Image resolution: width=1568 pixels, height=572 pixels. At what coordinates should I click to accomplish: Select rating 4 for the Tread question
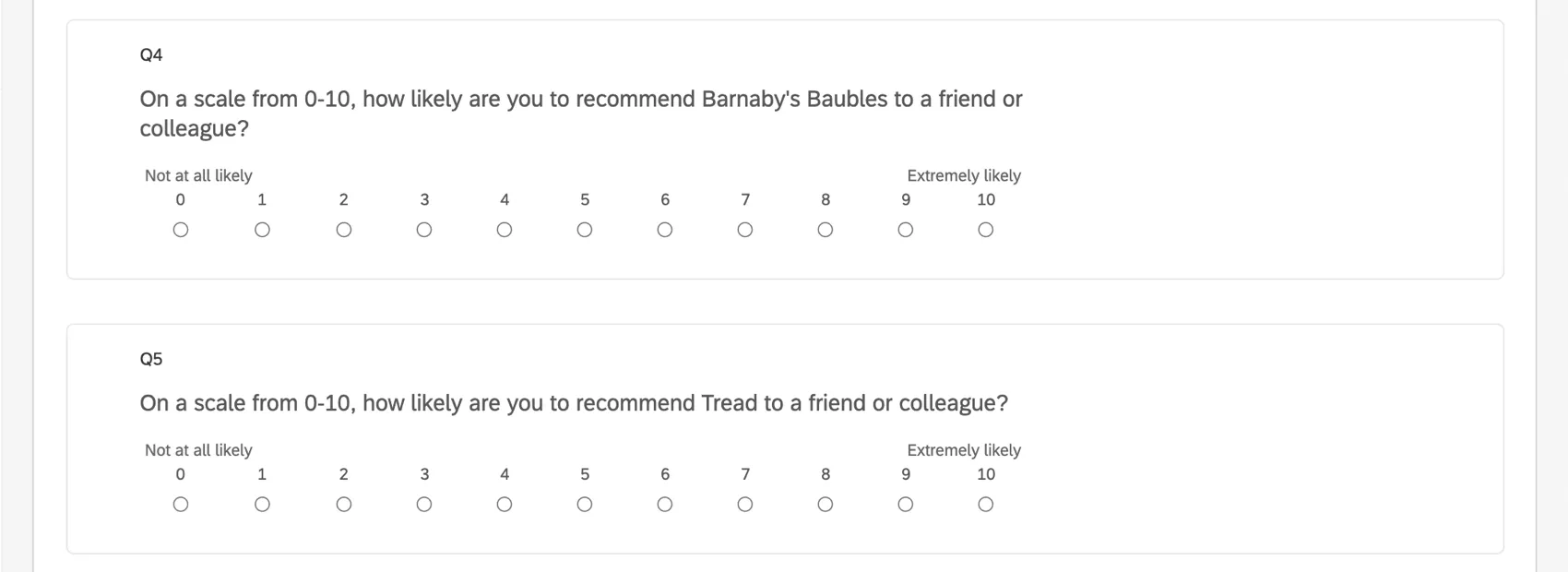[x=505, y=504]
